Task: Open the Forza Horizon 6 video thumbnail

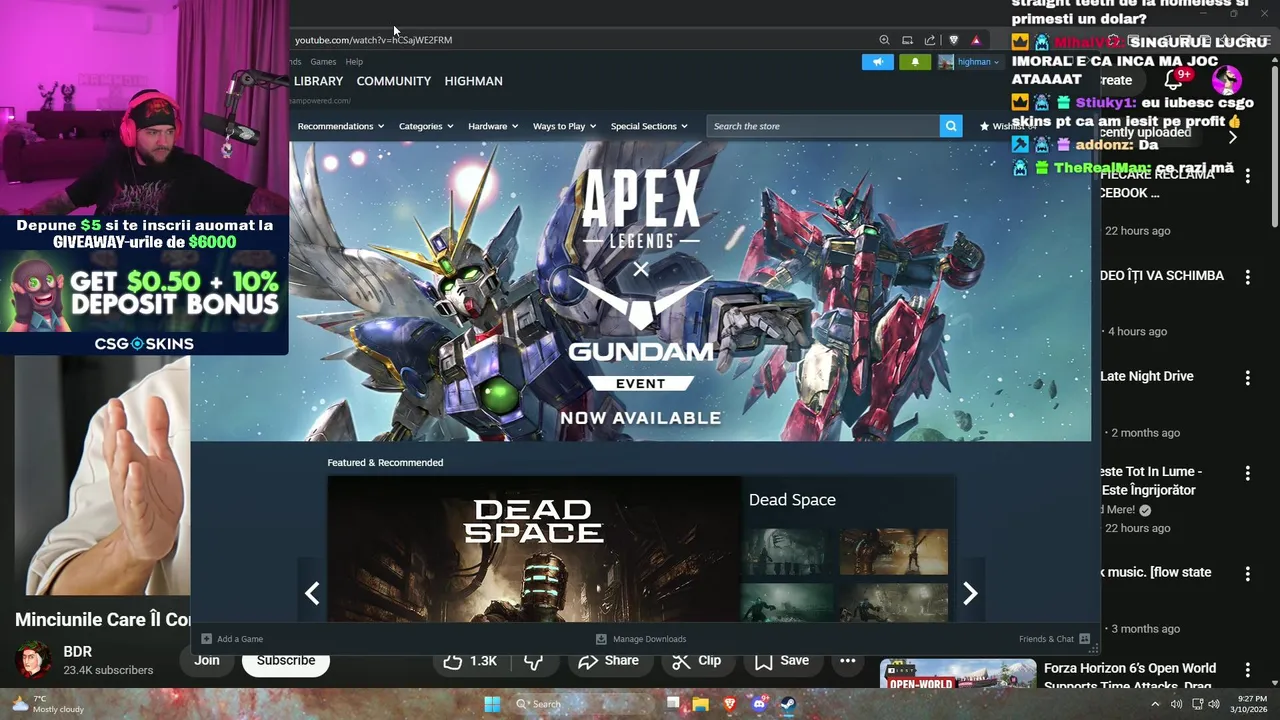Action: tap(958, 675)
